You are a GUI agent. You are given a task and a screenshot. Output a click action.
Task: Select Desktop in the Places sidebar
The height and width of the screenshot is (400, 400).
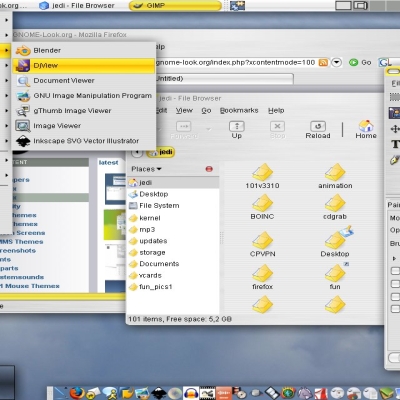173,194
